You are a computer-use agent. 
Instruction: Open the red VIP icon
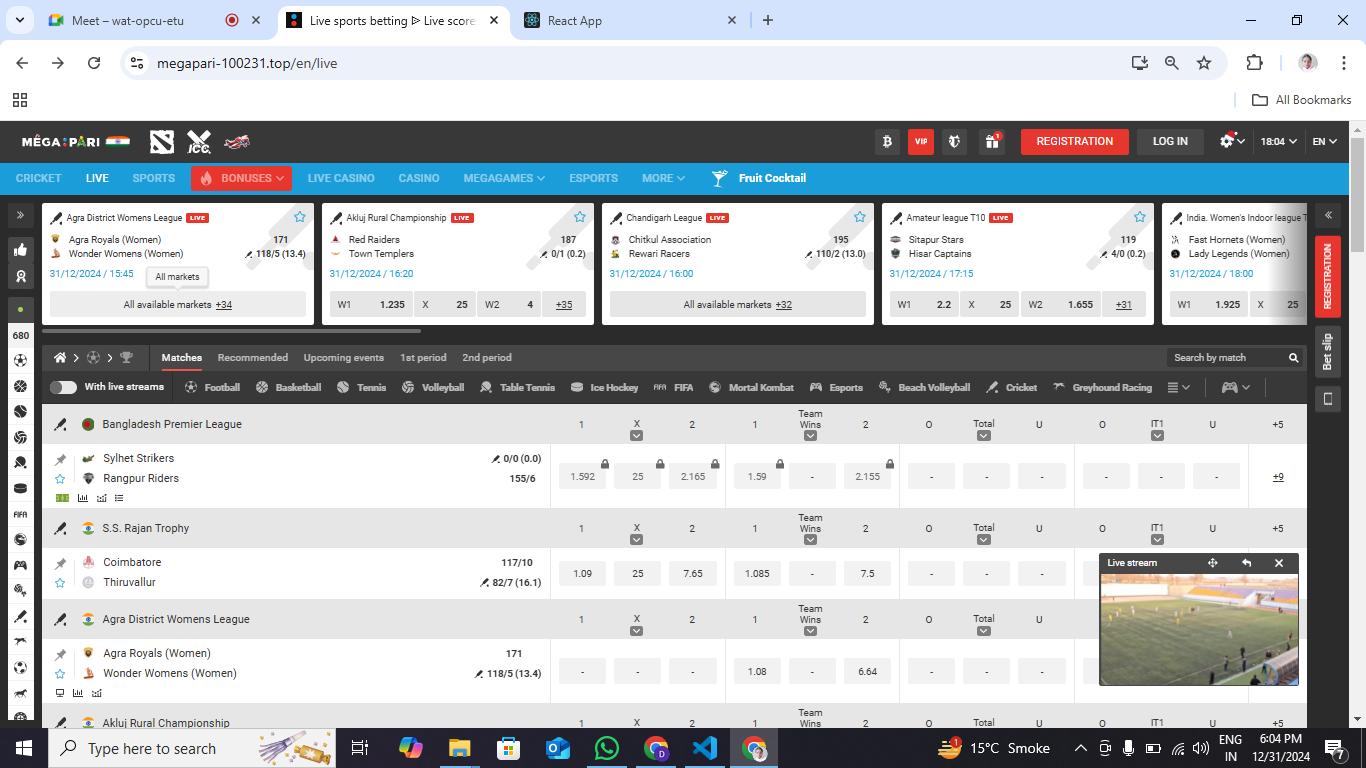click(921, 142)
